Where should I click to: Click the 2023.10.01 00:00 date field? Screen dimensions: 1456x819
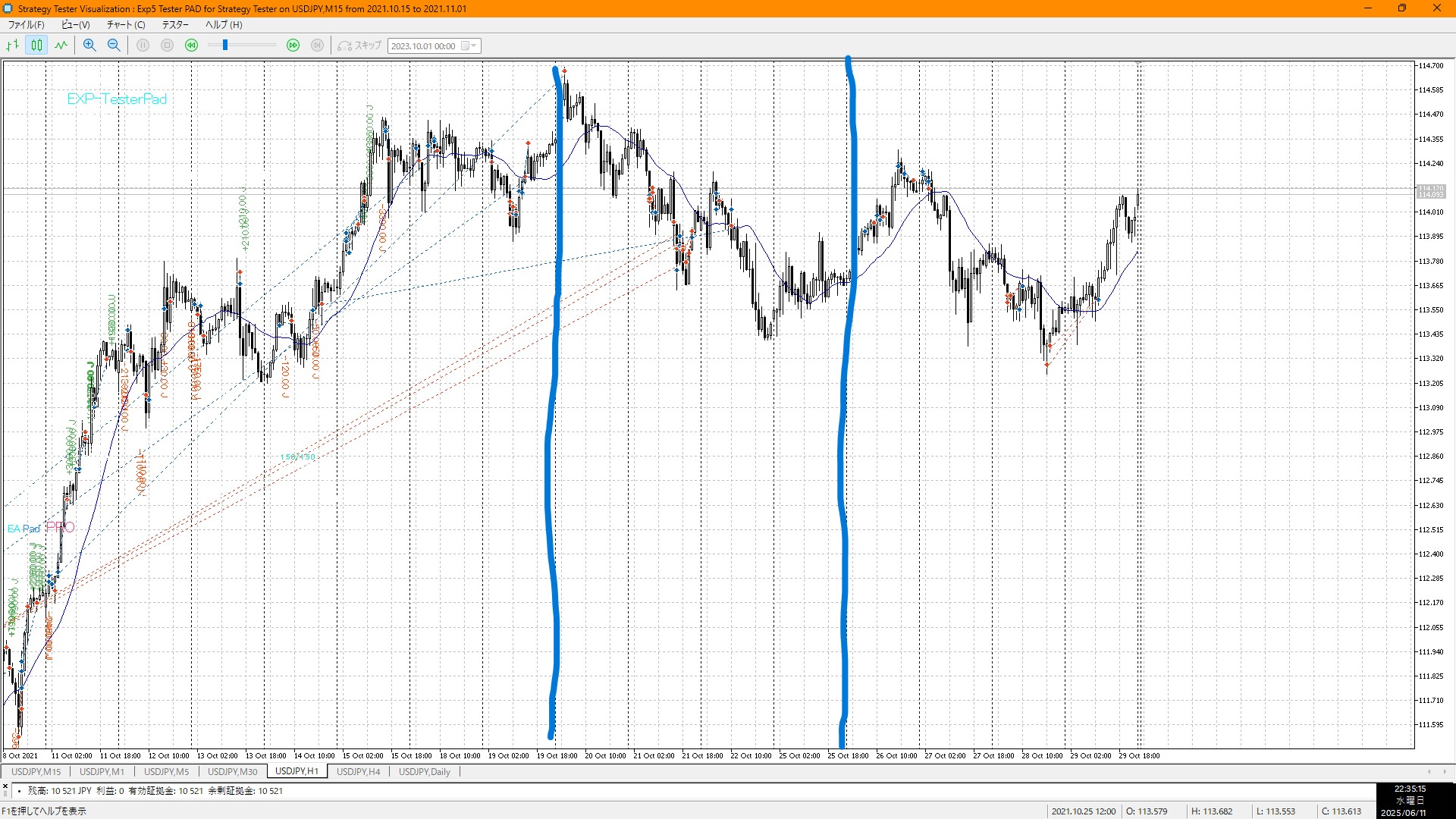click(x=423, y=45)
